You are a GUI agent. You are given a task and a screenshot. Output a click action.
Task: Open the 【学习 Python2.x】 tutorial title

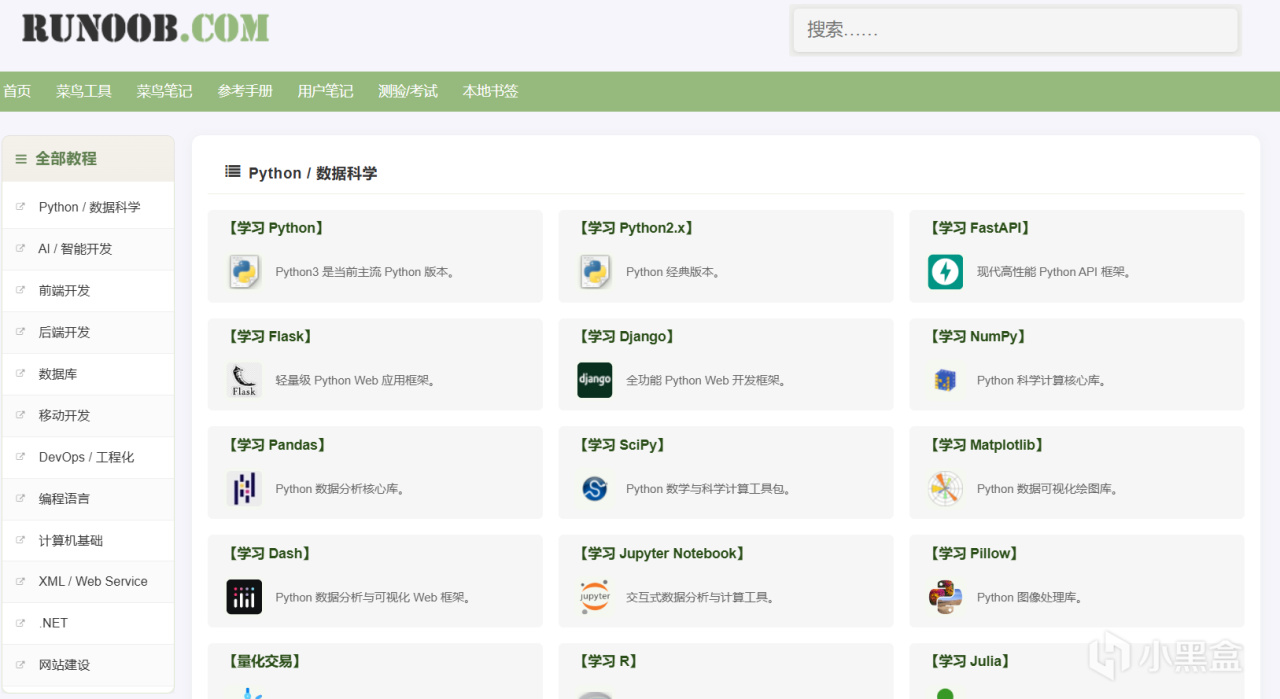(x=636, y=228)
